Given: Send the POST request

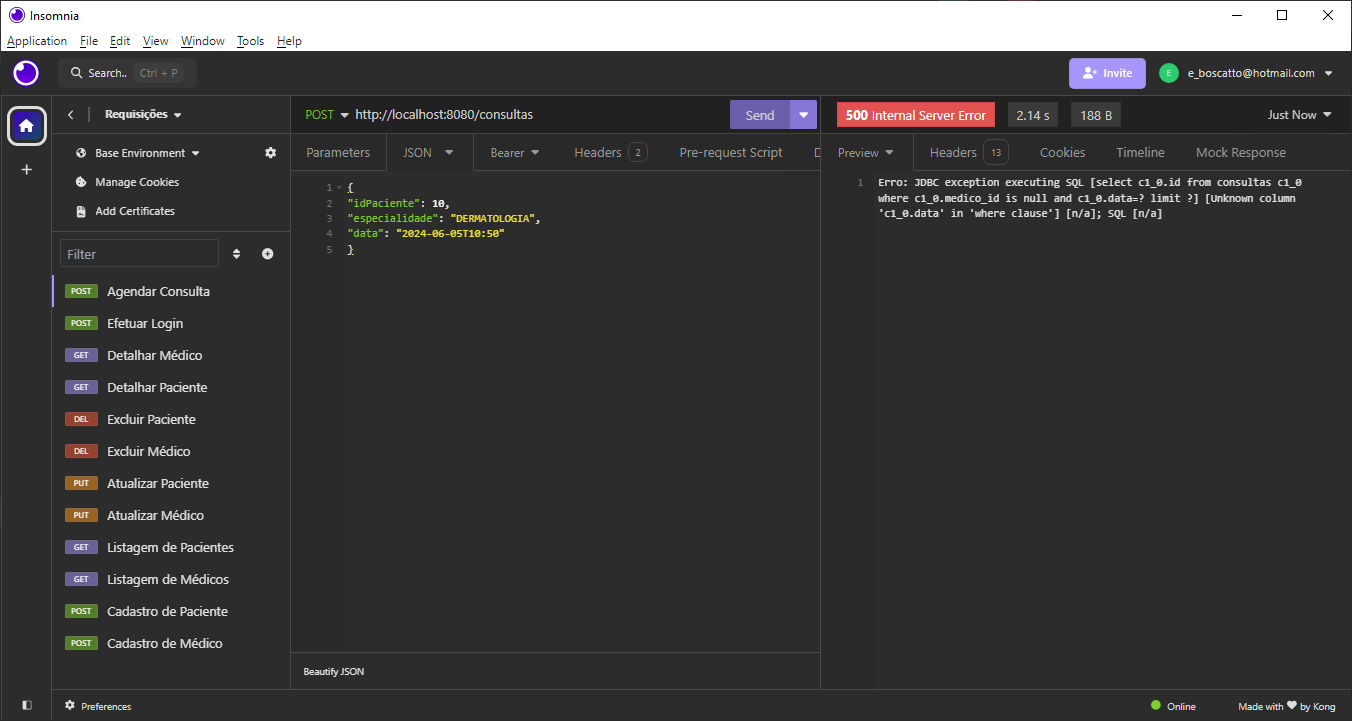Looking at the screenshot, I should click(x=760, y=115).
